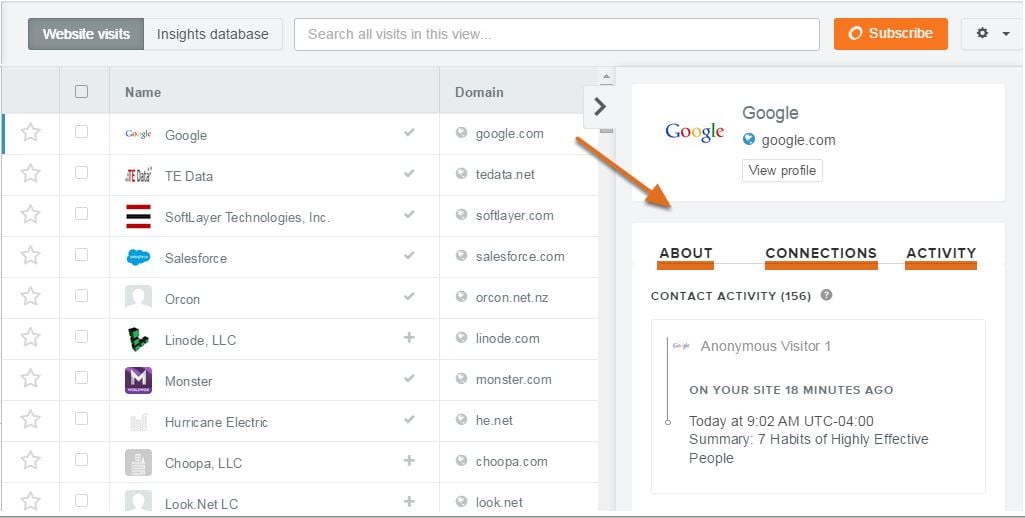The height and width of the screenshot is (518, 1025).
Task: Click the plus icon for Look.Net LC
Action: pos(409,502)
